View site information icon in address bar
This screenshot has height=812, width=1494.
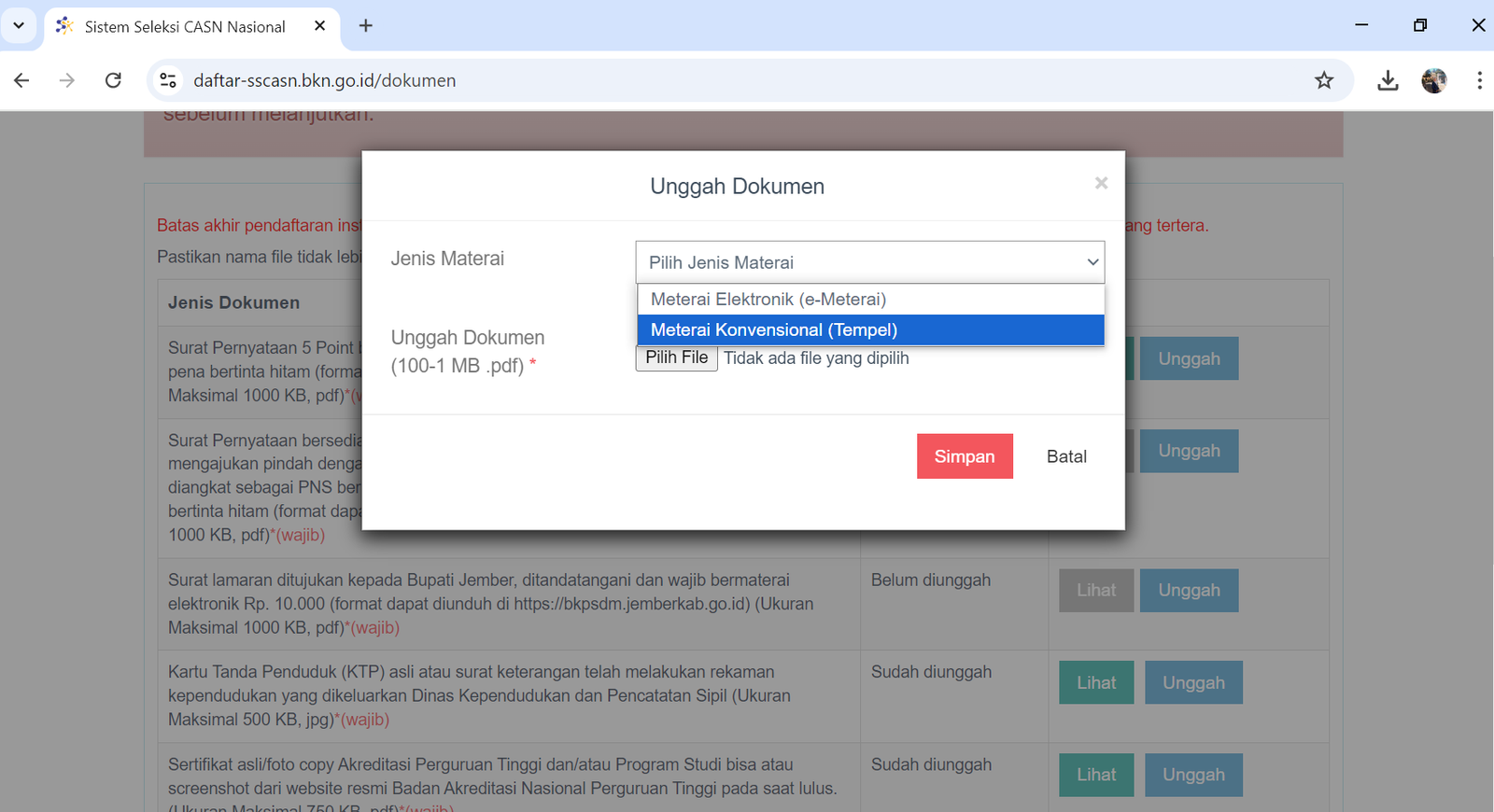pyautogui.click(x=168, y=80)
